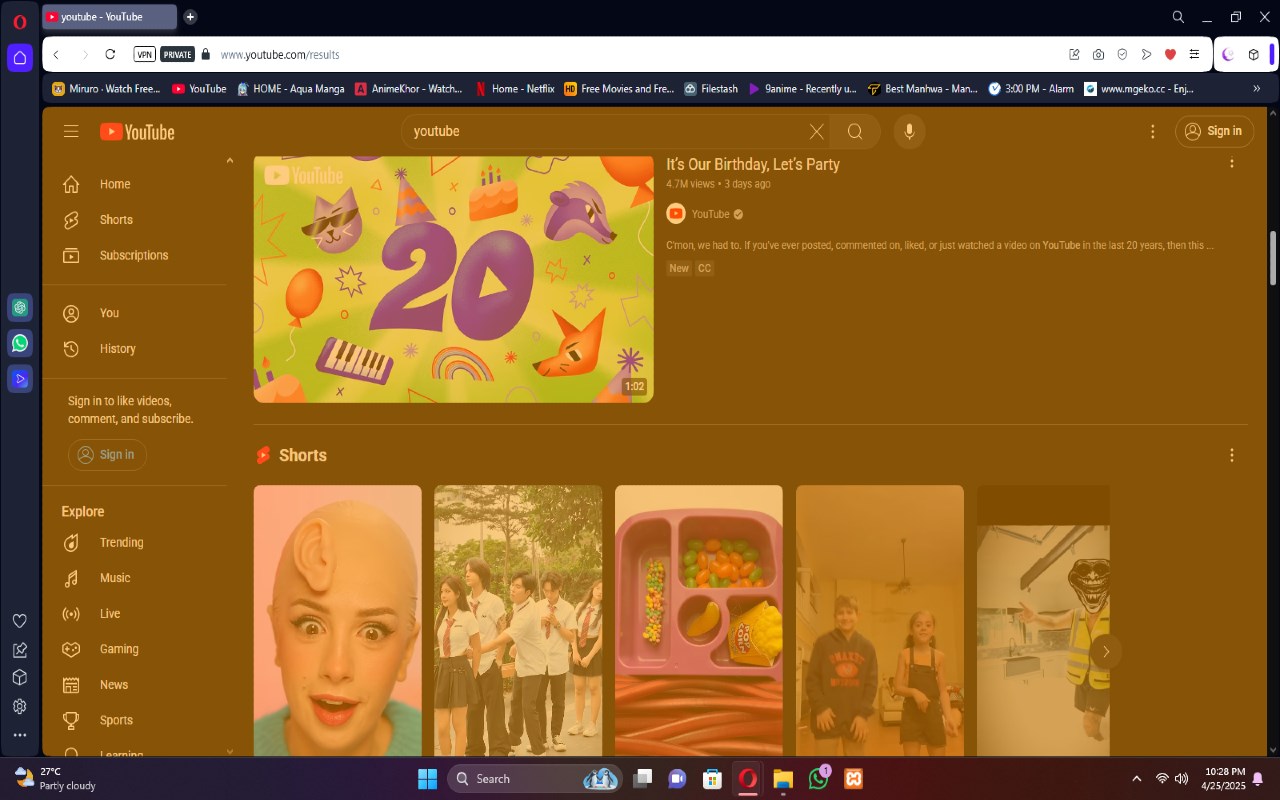The image size is (1280, 800).
Task: Reload the page
Action: click(110, 55)
